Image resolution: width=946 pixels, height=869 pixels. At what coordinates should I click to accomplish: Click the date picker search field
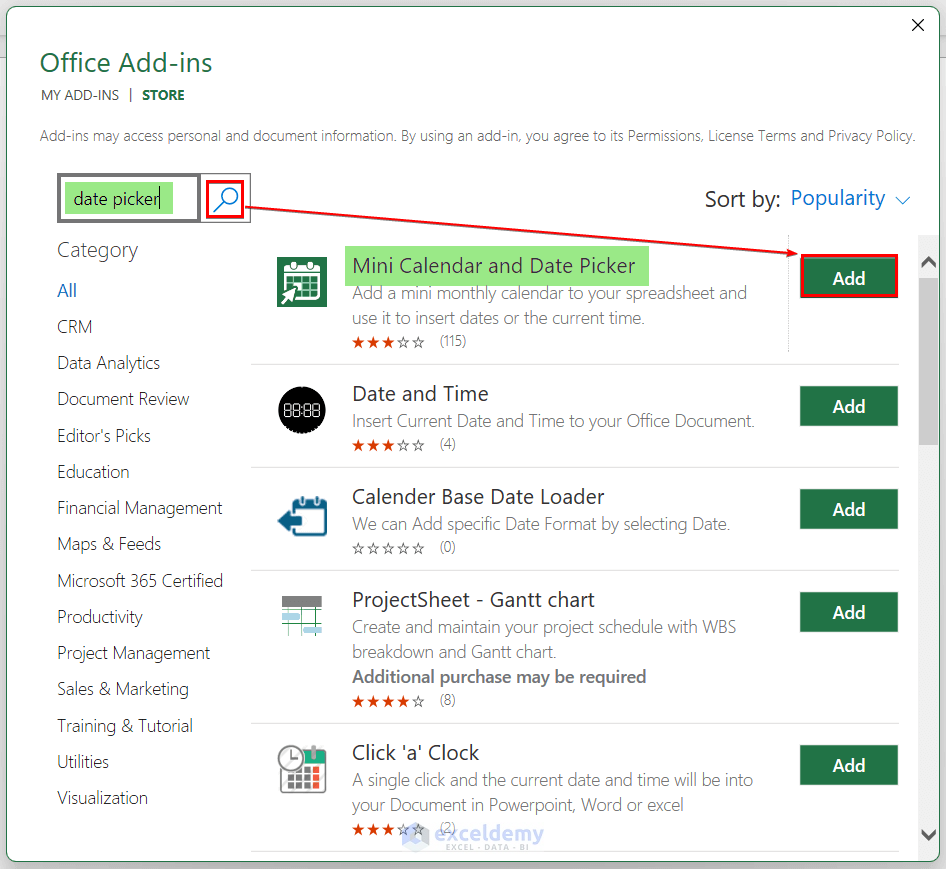(x=129, y=199)
